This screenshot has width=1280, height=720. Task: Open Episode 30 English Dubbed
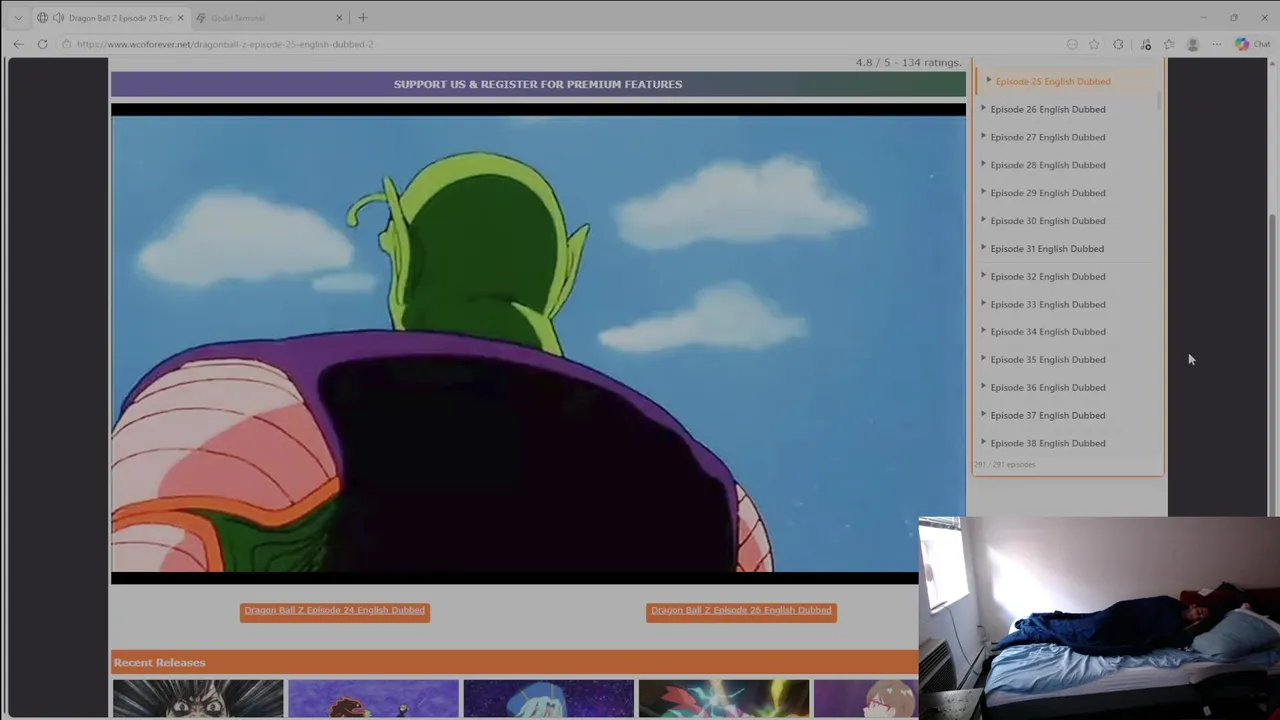tap(1048, 221)
